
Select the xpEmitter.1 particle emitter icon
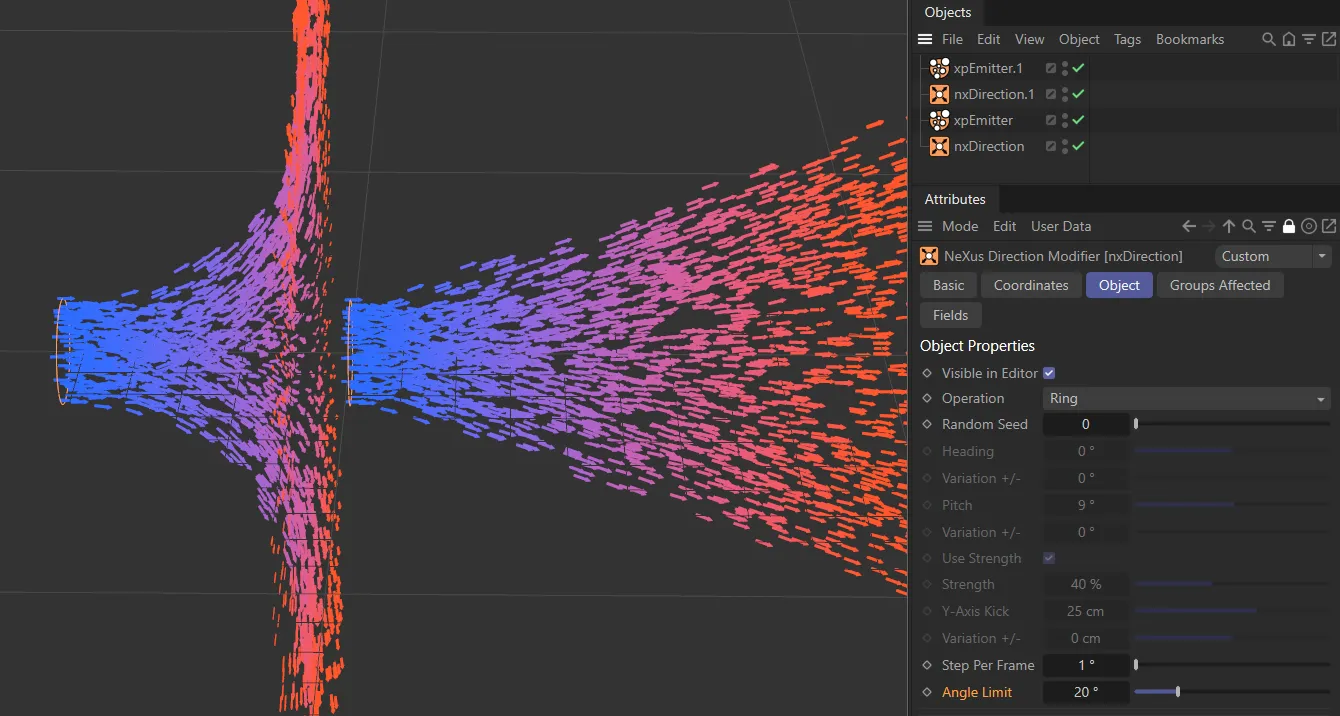938,67
